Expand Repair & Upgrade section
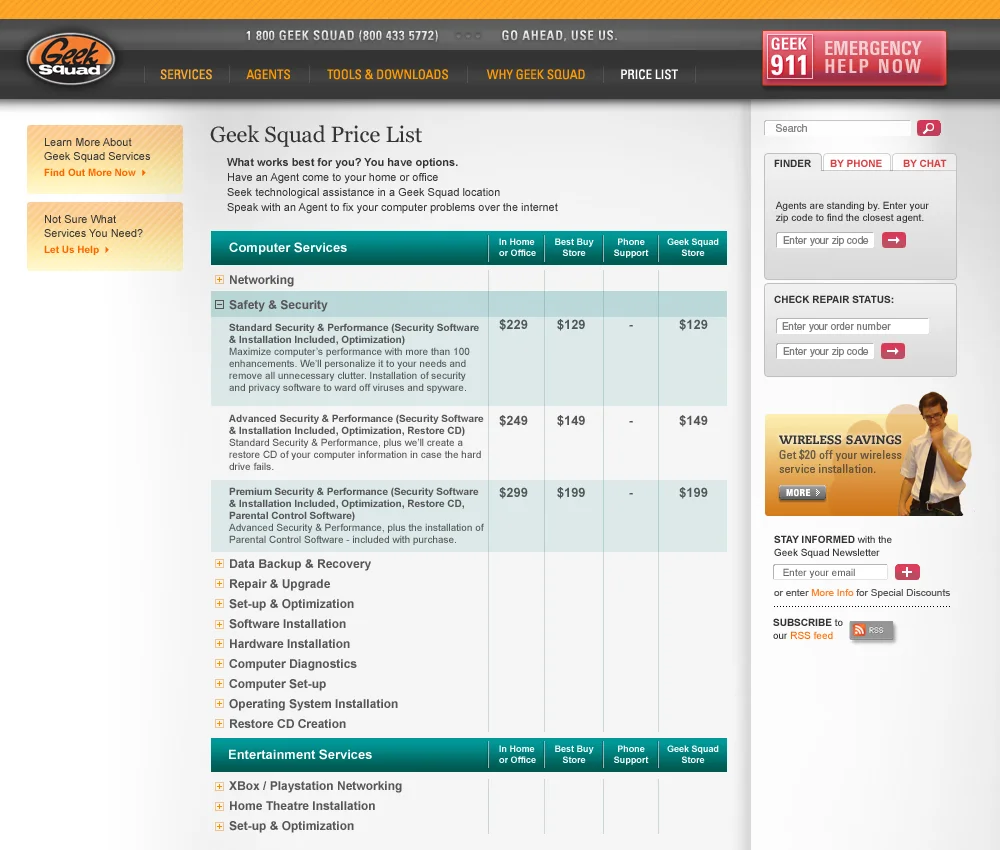This screenshot has width=1000, height=850. tap(219, 583)
